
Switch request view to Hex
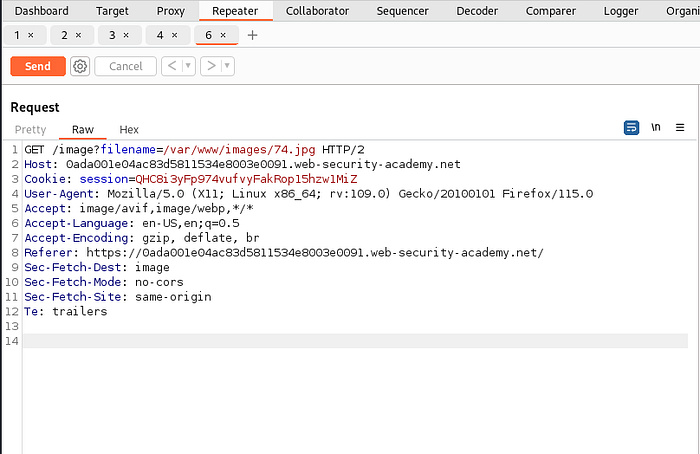[x=129, y=129]
